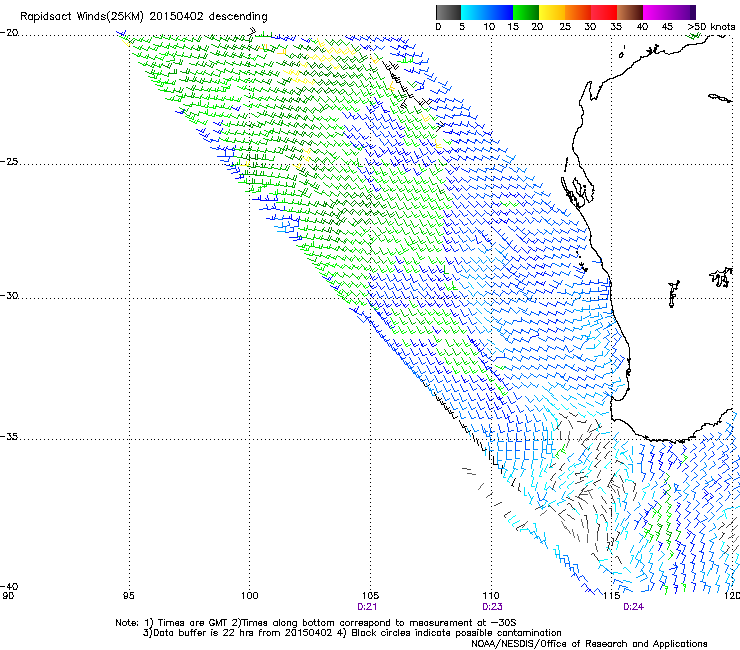
Task: Click legend tick label '25'
Action: click(x=565, y=27)
